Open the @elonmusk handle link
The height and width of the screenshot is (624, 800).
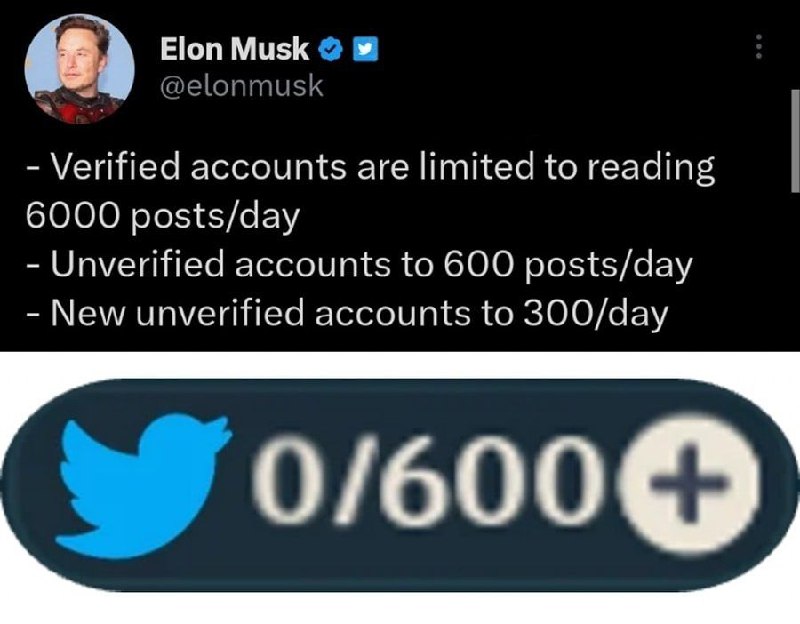[241, 86]
